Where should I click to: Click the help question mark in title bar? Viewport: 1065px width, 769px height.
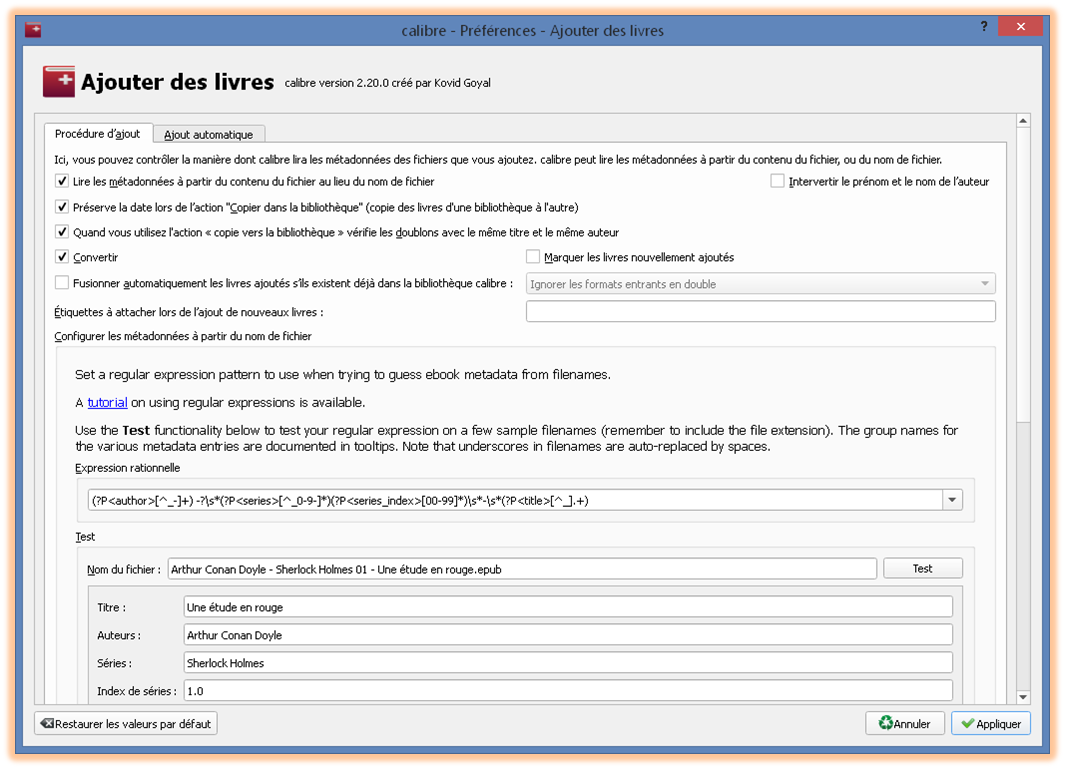984,26
